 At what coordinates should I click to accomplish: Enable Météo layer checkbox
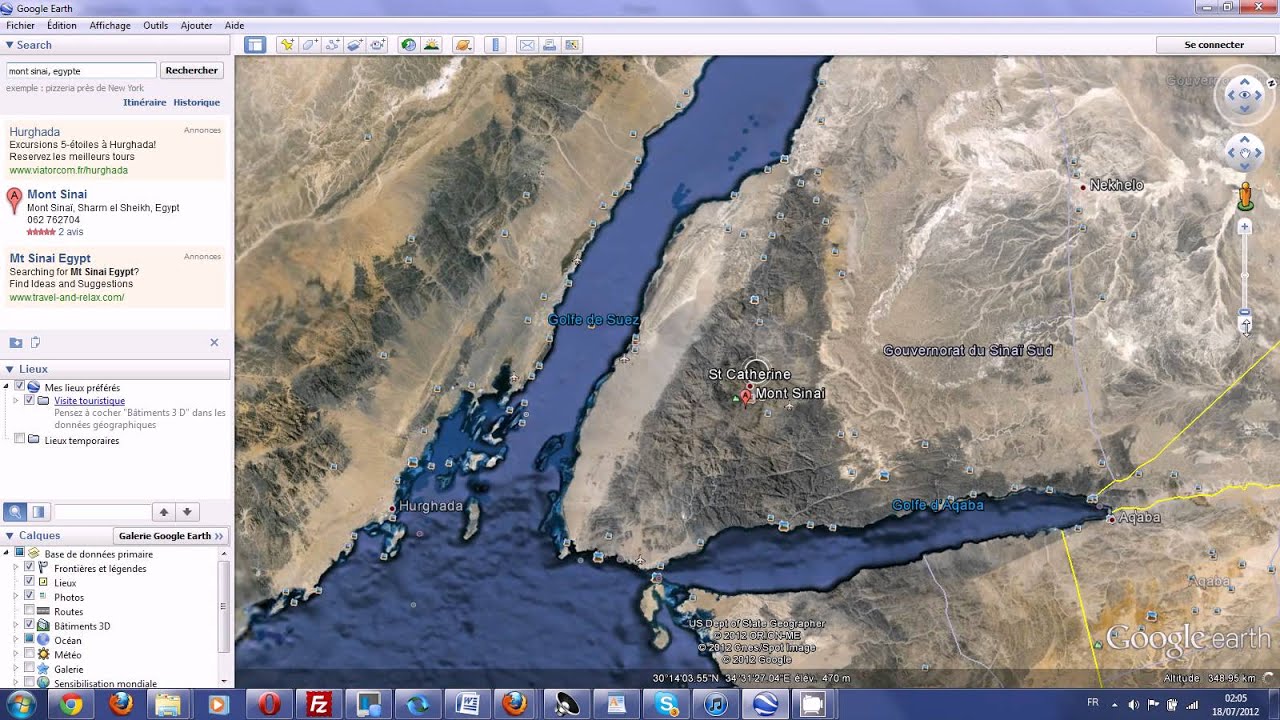point(29,654)
